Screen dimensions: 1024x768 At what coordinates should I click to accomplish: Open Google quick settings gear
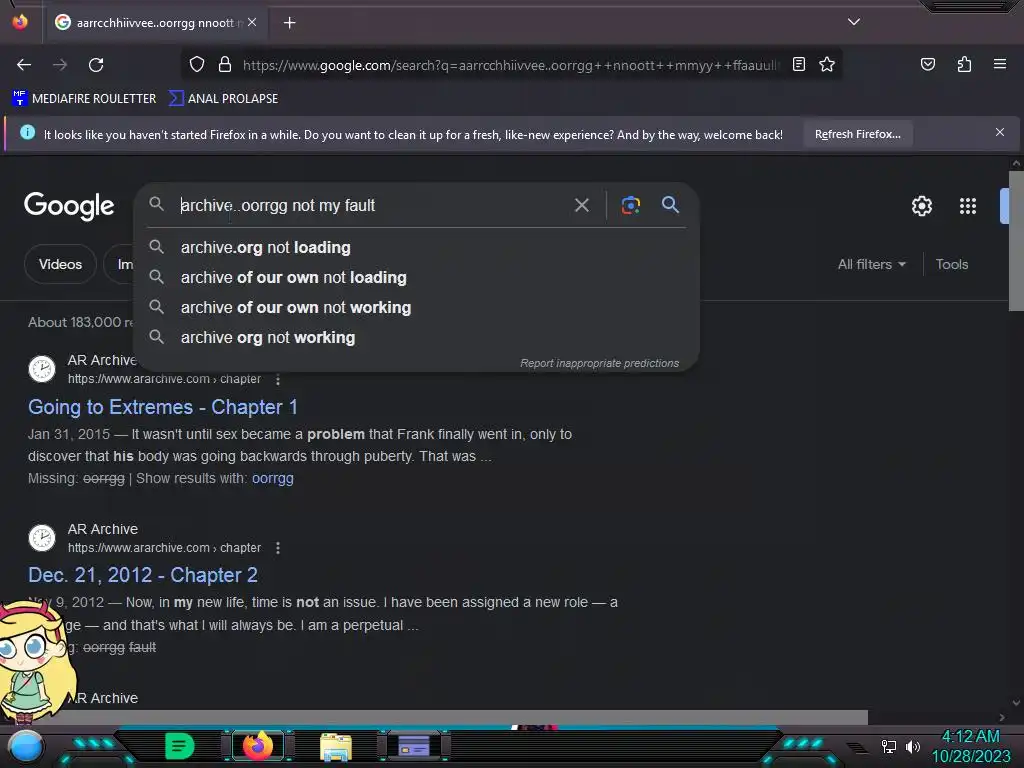coord(921,206)
